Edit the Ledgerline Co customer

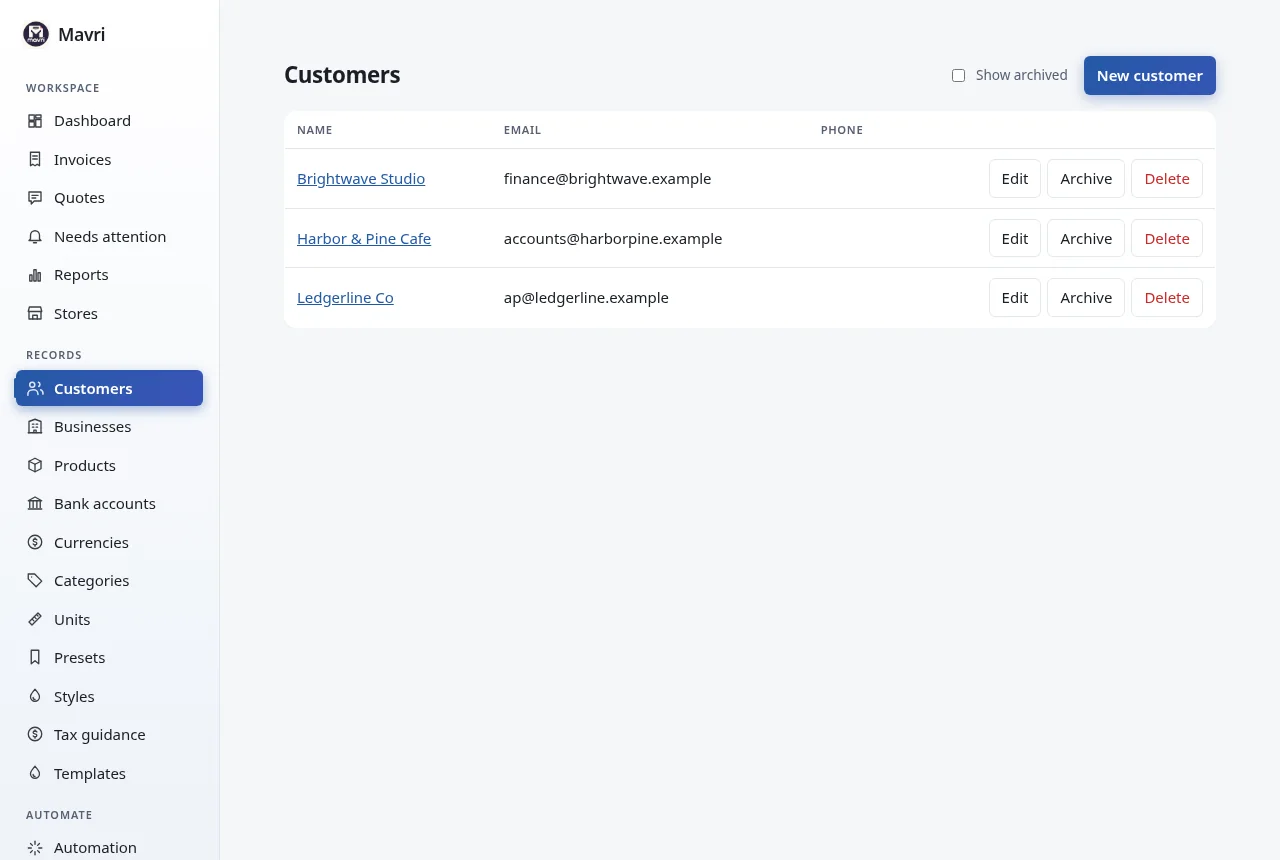(1015, 297)
